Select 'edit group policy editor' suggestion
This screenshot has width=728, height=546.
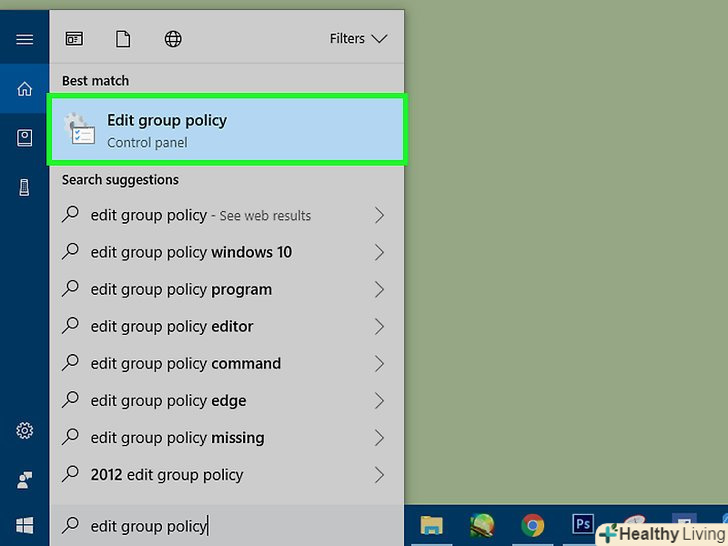(x=172, y=326)
